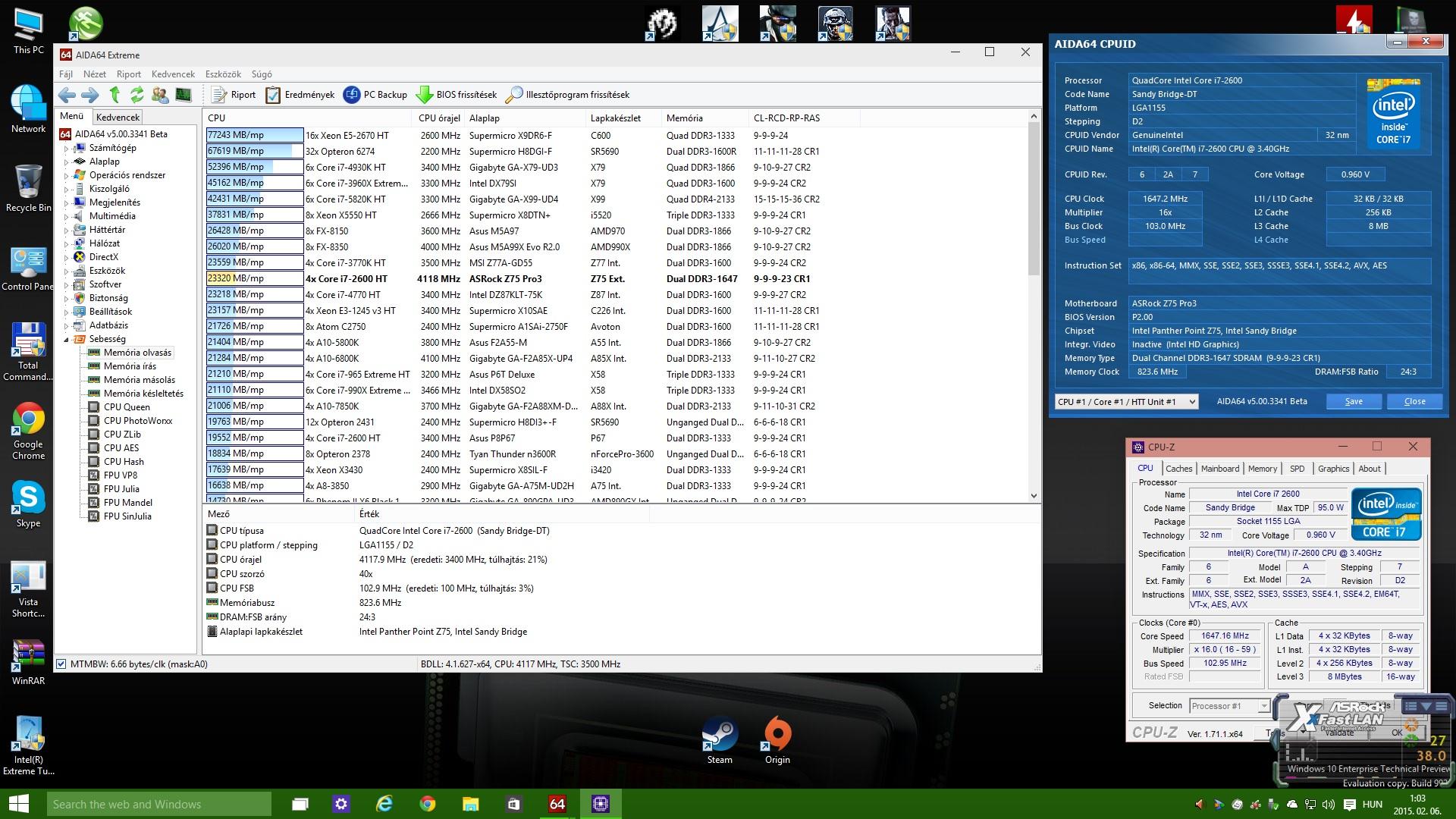The image size is (1456, 819).
Task: Open the Origin desktop shortcut
Action: pos(777,741)
